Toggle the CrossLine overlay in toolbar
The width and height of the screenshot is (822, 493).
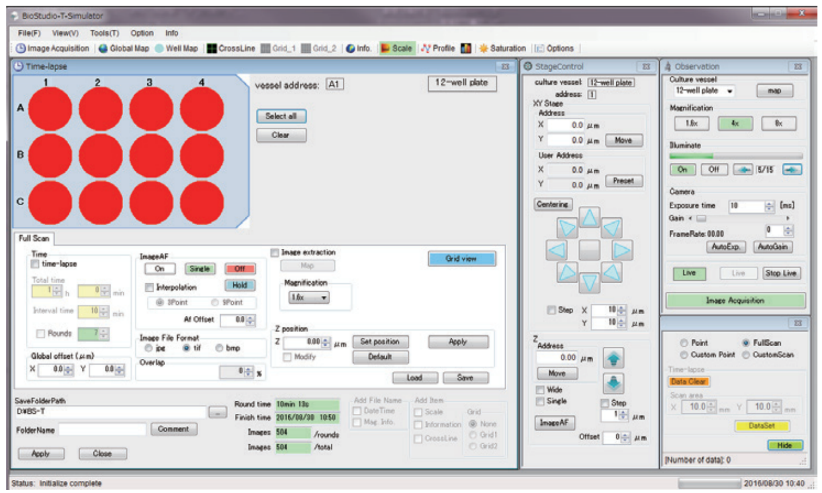point(231,48)
